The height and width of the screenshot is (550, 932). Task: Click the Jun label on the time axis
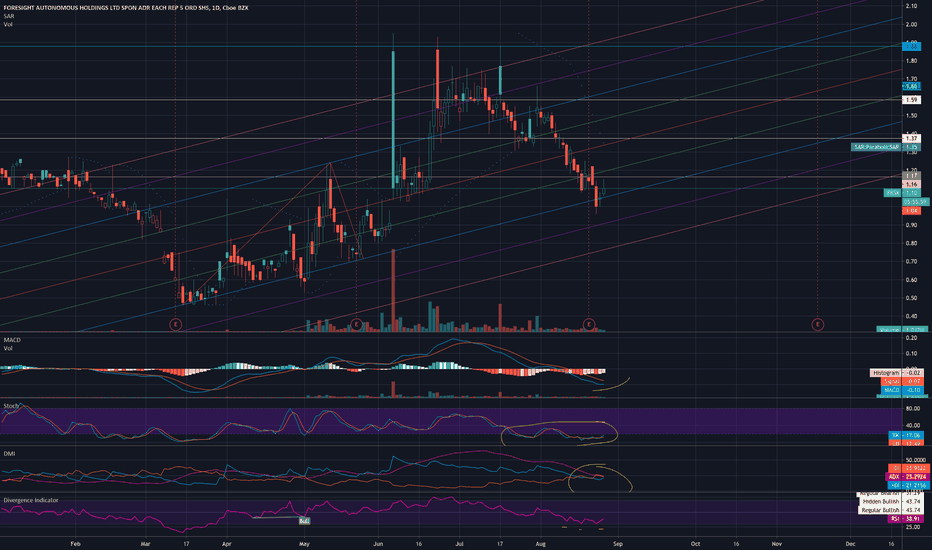pyautogui.click(x=378, y=543)
